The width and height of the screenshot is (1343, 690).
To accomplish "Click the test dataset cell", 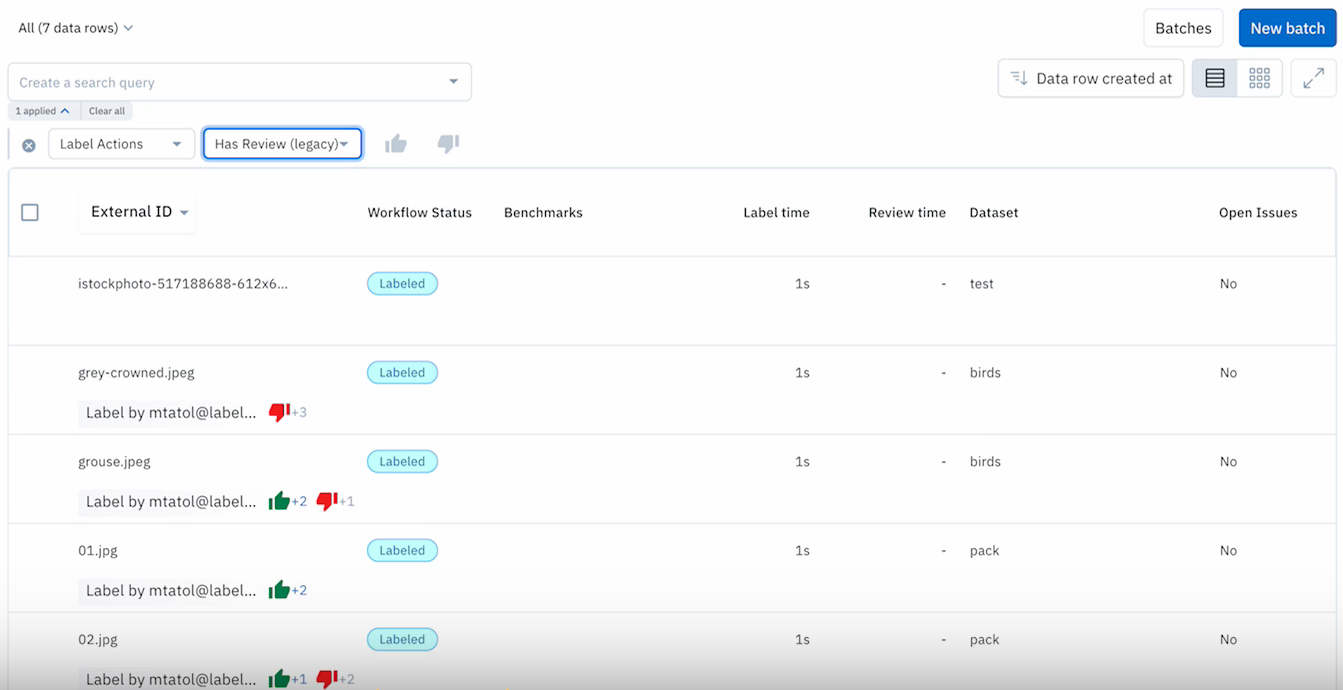I will click(x=982, y=283).
